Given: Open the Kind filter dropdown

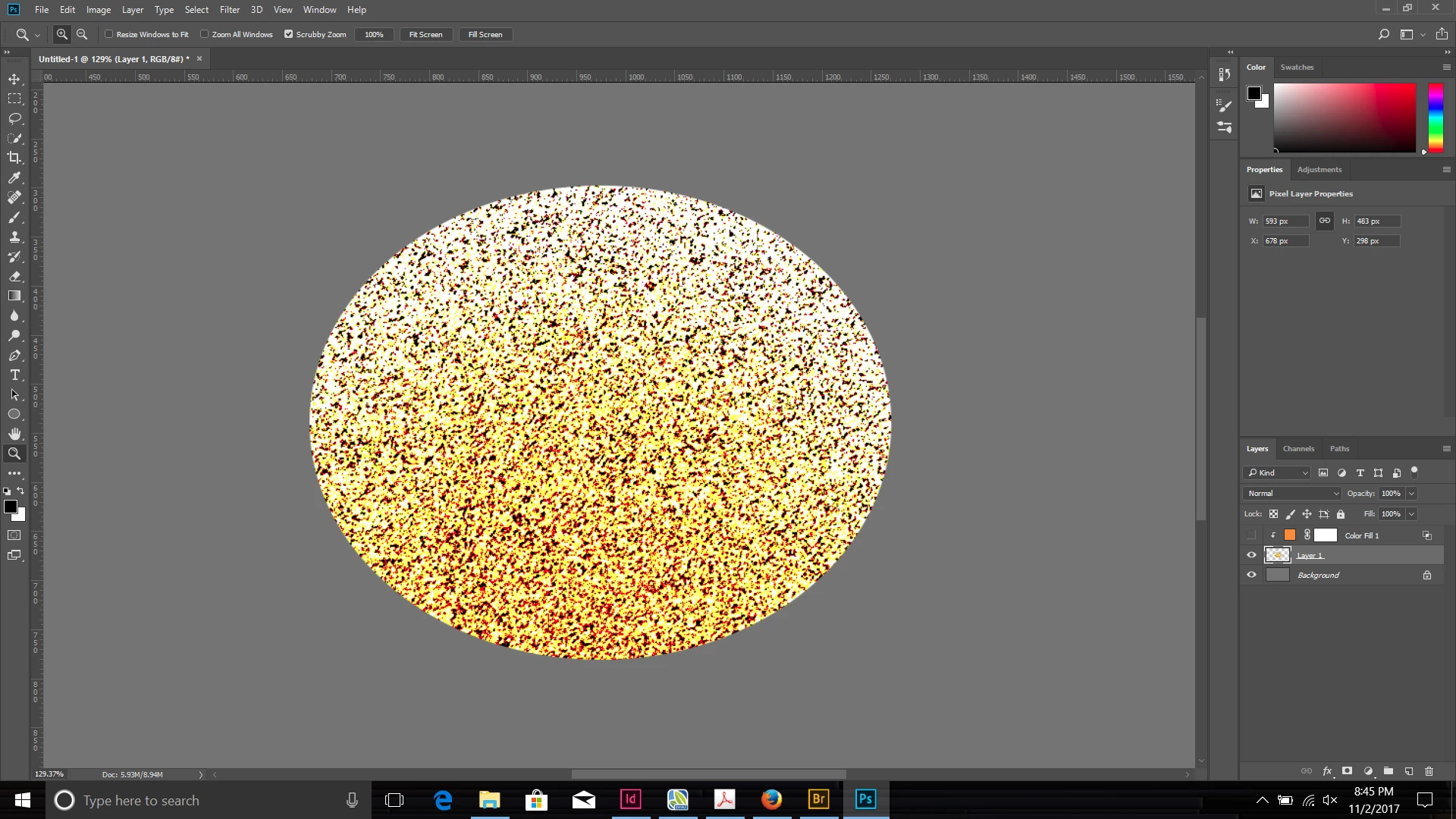Looking at the screenshot, I should (1278, 472).
